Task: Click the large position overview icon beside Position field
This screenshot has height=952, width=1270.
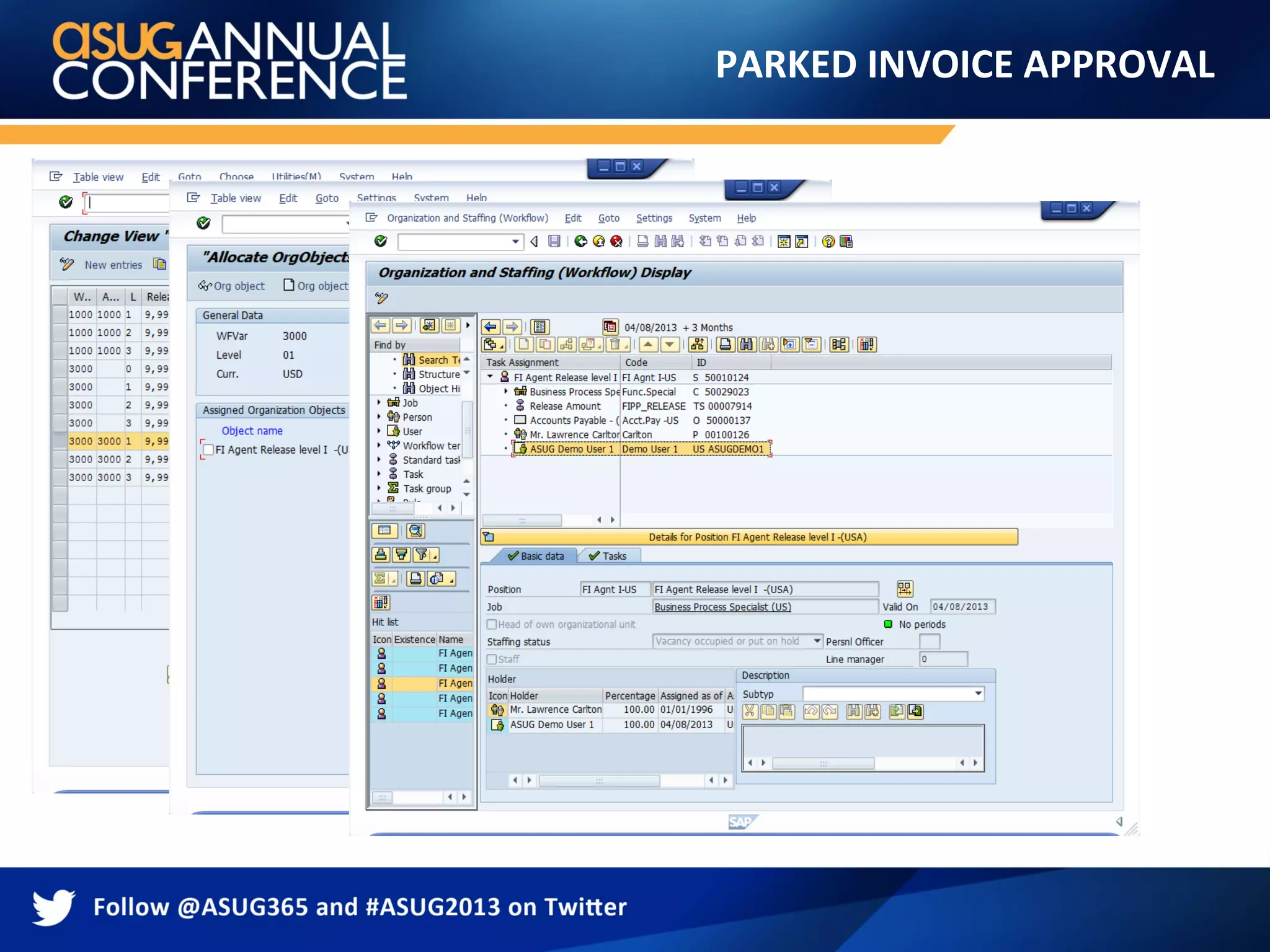Action: (x=905, y=588)
